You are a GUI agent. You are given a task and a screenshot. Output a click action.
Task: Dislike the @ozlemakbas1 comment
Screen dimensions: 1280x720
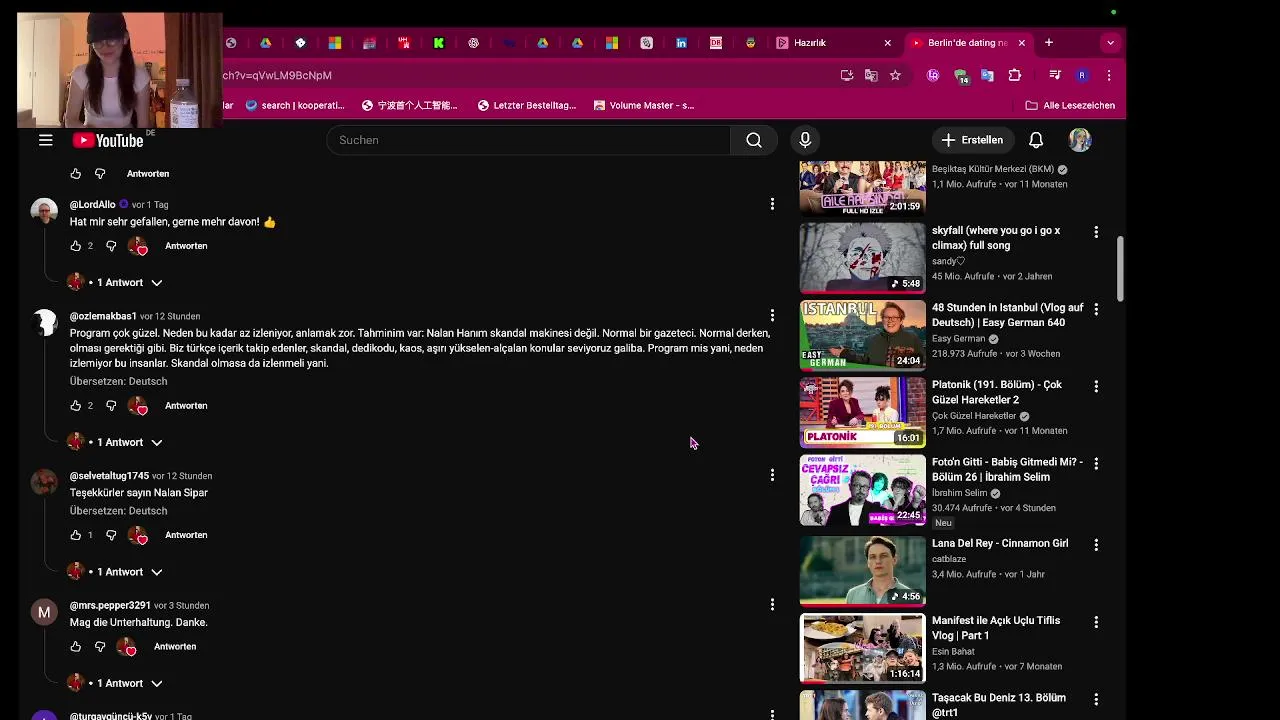(x=111, y=406)
